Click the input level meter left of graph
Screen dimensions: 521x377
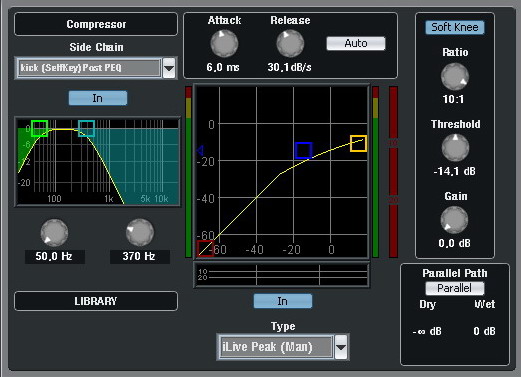[188, 172]
